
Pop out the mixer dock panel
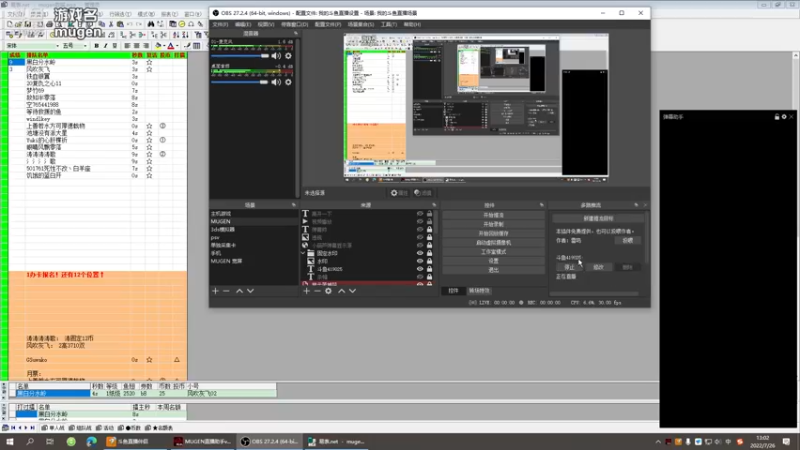tap(295, 33)
